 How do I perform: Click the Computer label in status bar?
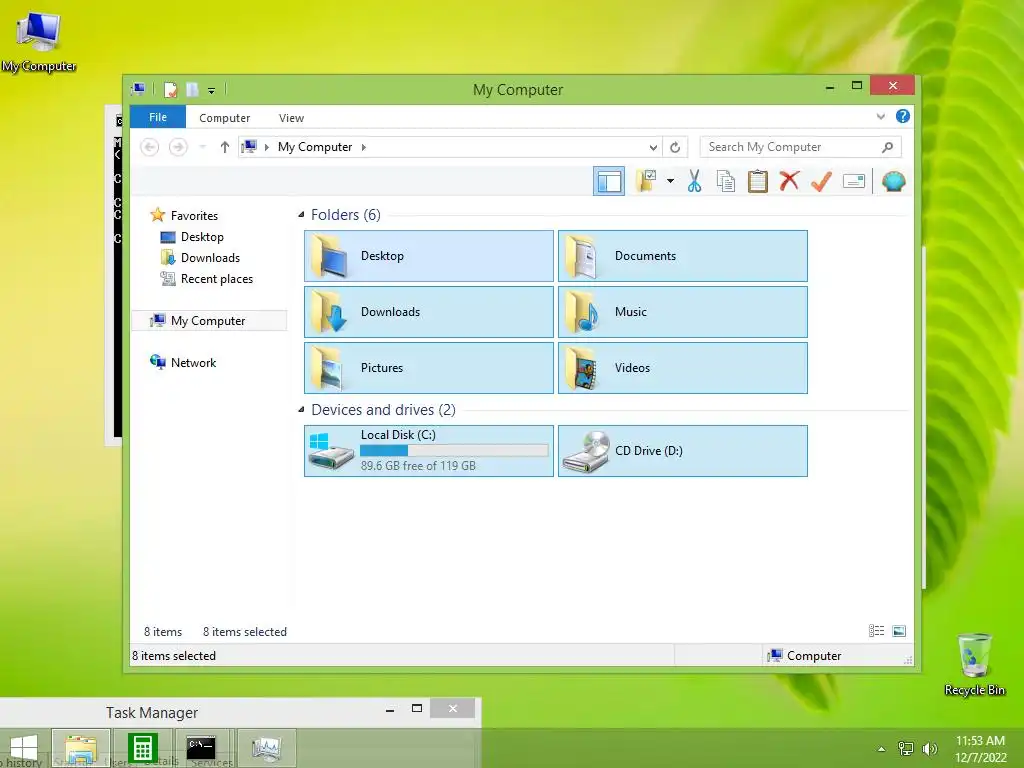tap(814, 656)
